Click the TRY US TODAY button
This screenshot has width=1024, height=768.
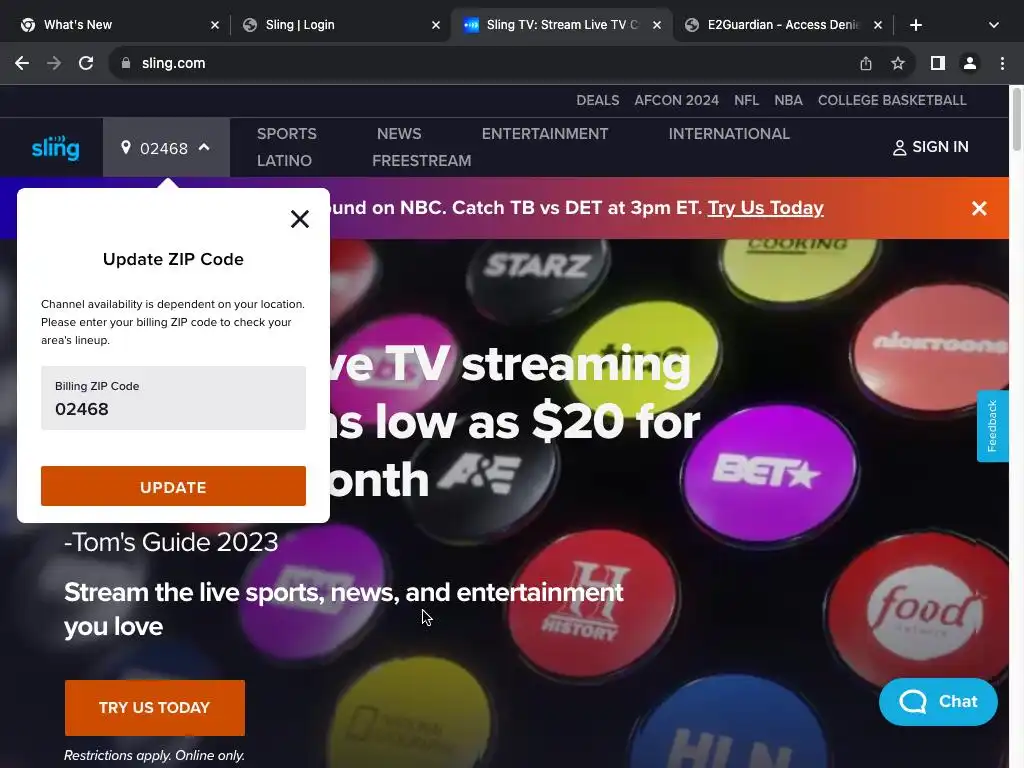pyautogui.click(x=155, y=708)
